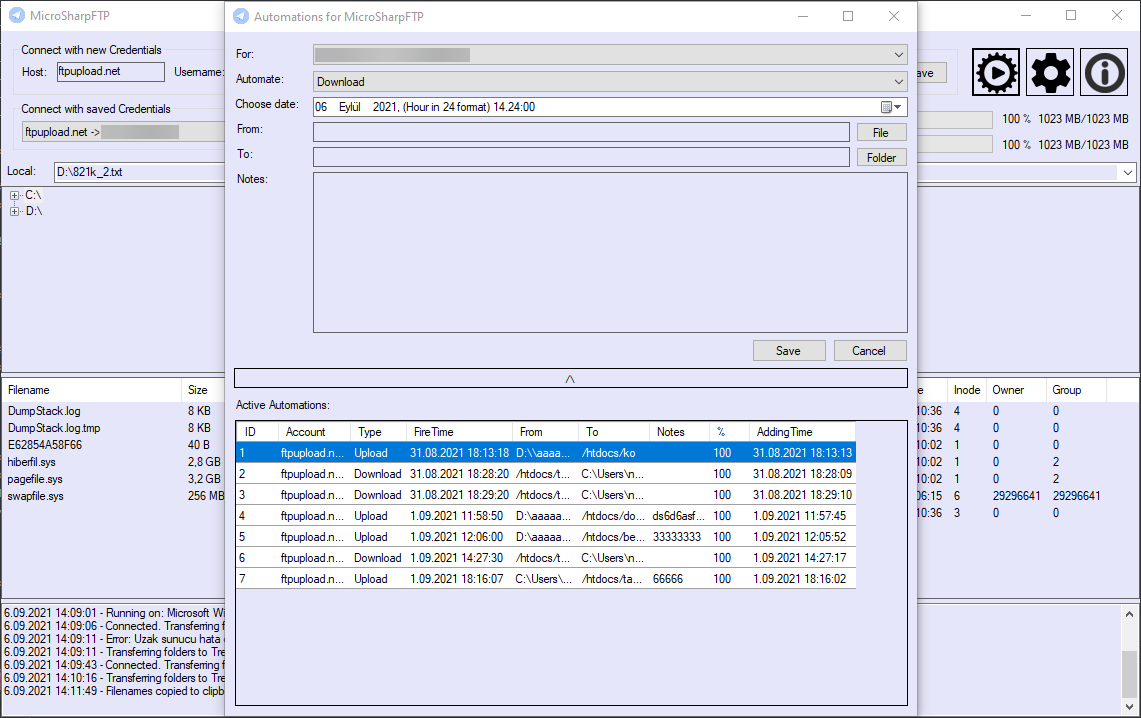Cancel the automation form
This screenshot has width=1141, height=718.
coord(870,351)
